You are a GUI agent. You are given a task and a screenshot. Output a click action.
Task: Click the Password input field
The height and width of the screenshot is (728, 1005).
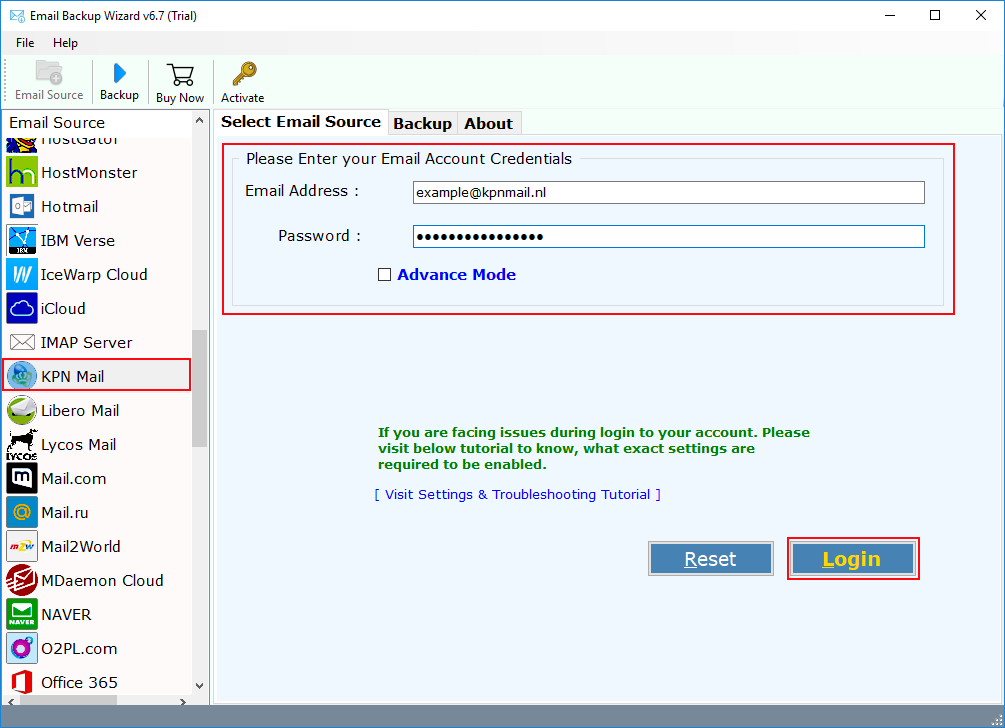[x=669, y=236]
